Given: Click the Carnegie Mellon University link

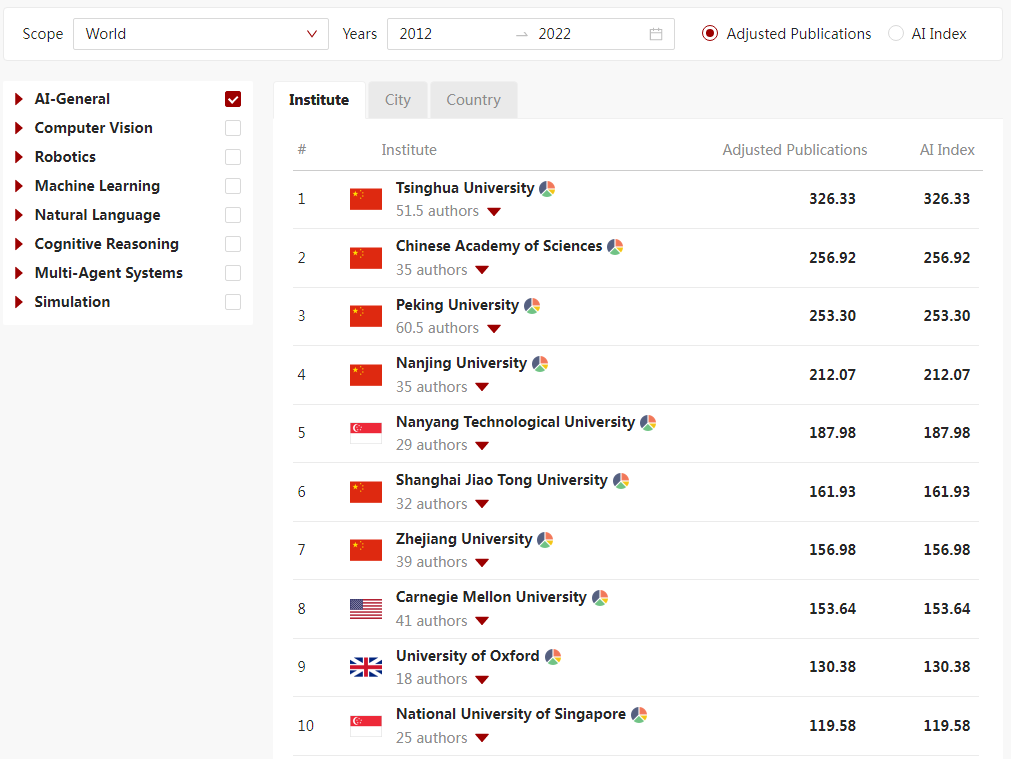Looking at the screenshot, I should (491, 597).
